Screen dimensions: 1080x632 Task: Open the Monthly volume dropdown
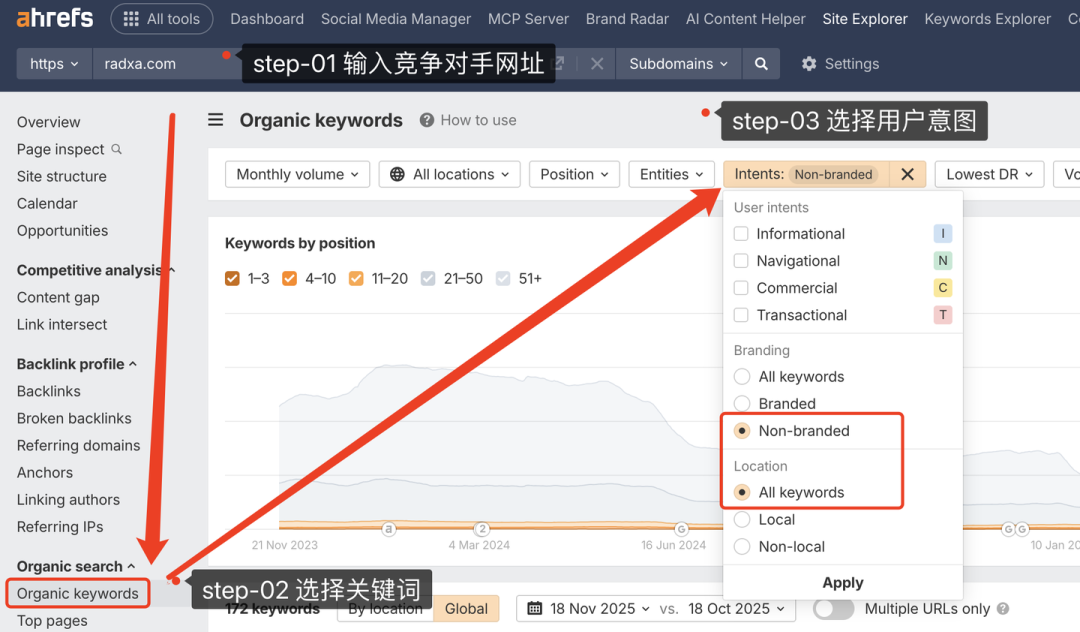(x=297, y=174)
